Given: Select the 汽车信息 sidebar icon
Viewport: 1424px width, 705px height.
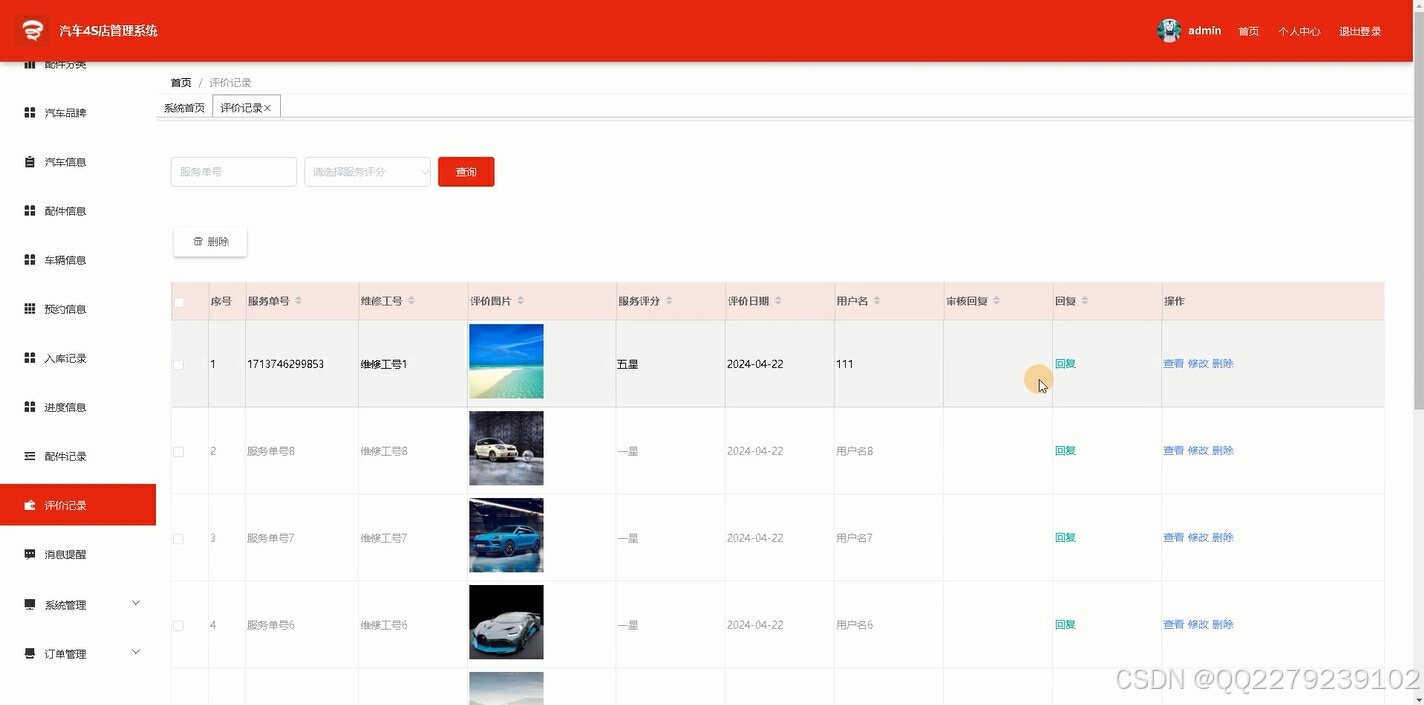Looking at the screenshot, I should tap(29, 161).
